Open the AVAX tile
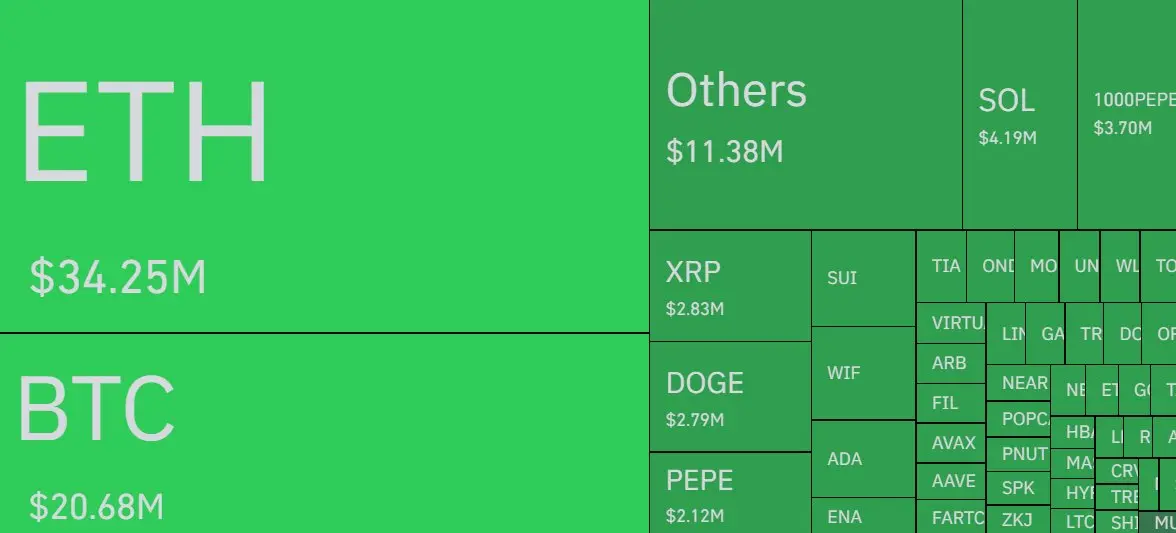This screenshot has width=1176, height=533. (x=951, y=443)
